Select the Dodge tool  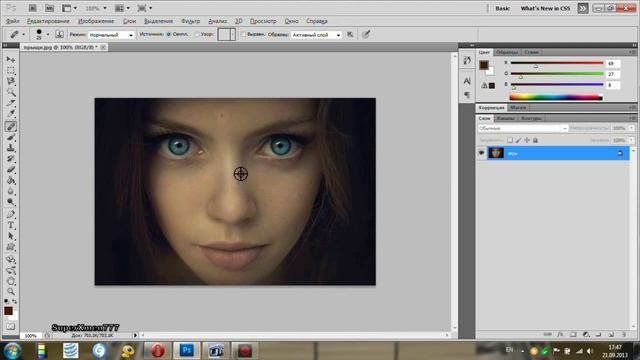11,202
